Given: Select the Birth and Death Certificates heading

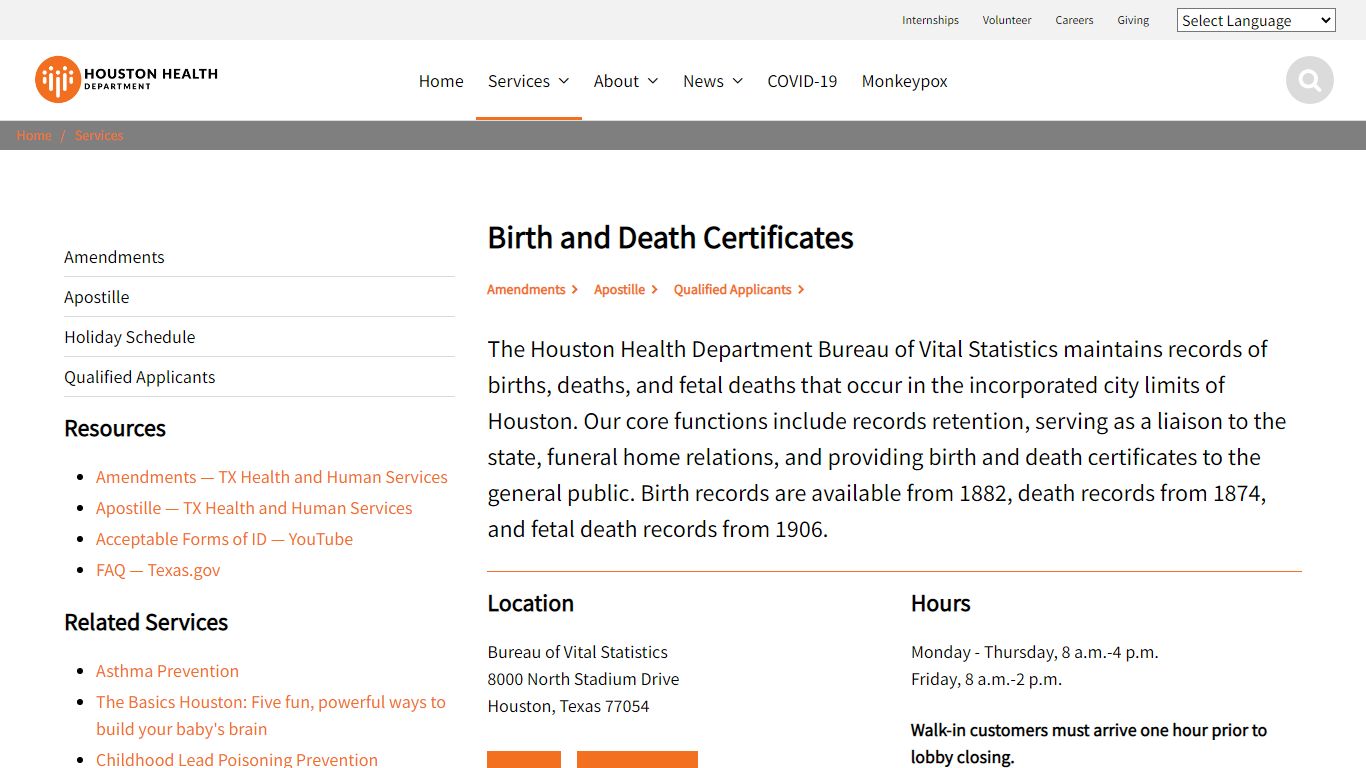Looking at the screenshot, I should (x=670, y=238).
